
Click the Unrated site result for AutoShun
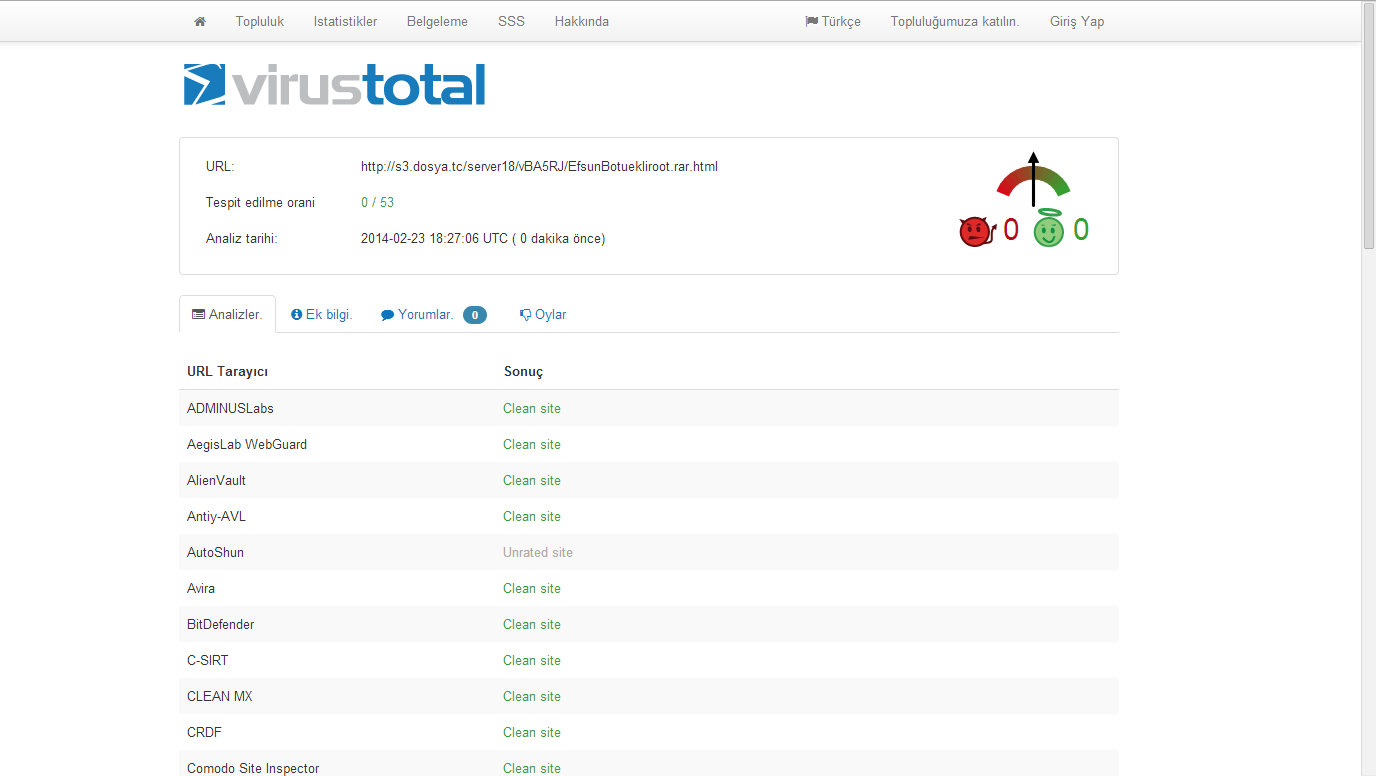tap(538, 552)
